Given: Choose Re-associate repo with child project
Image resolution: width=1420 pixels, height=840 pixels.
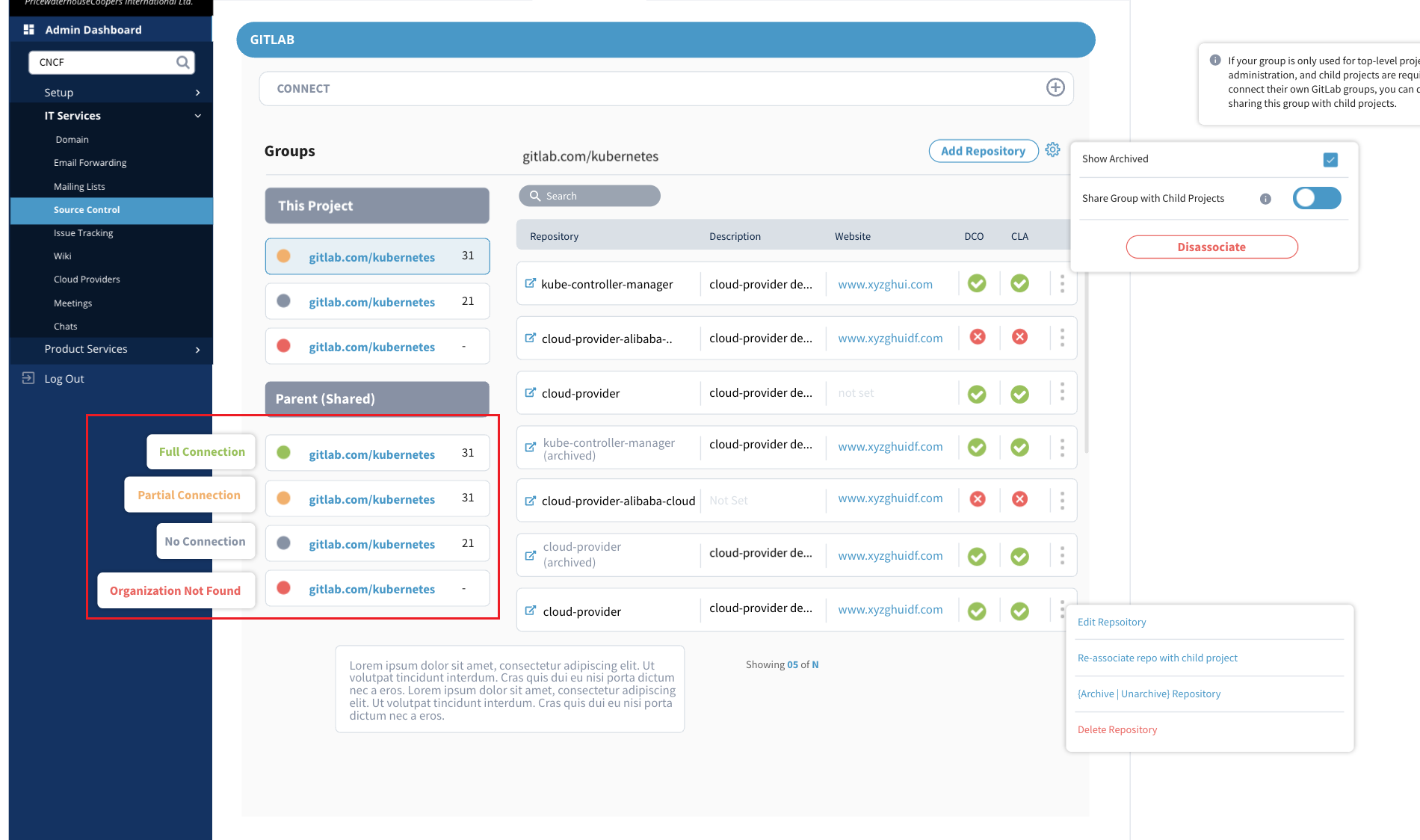Looking at the screenshot, I should (1157, 658).
